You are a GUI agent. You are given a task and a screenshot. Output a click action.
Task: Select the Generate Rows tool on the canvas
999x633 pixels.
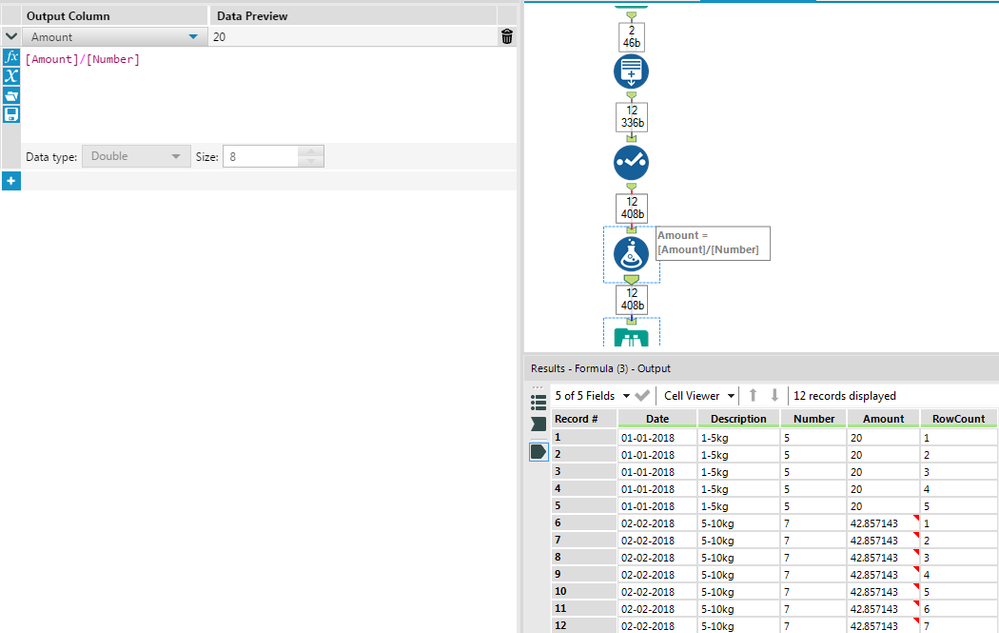pyautogui.click(x=631, y=71)
